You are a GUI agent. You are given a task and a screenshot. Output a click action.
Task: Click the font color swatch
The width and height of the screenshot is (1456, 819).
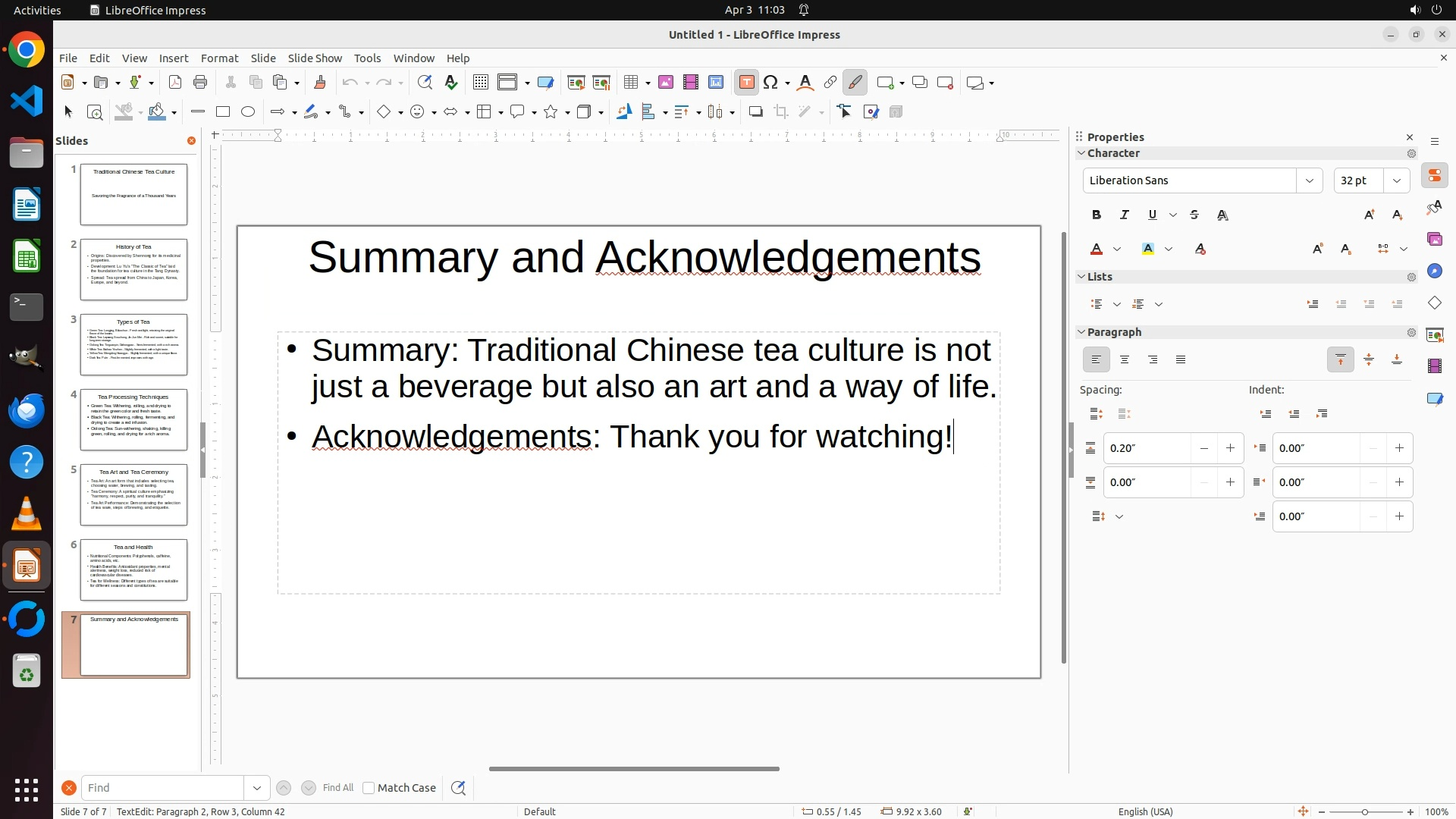coord(1097,249)
